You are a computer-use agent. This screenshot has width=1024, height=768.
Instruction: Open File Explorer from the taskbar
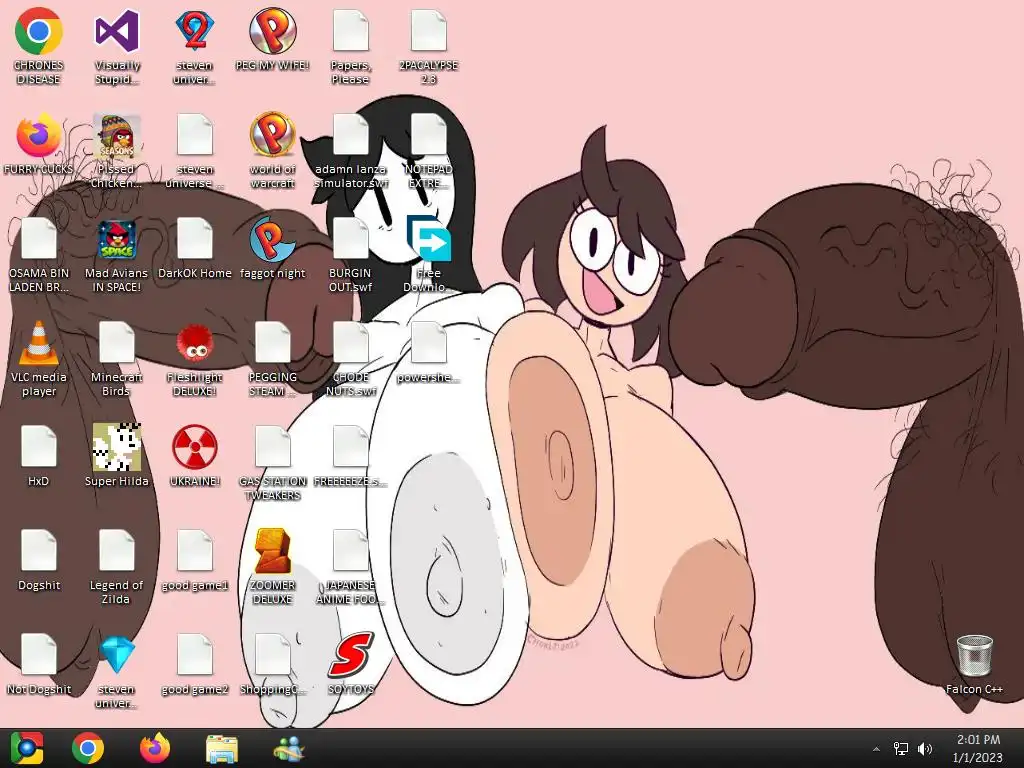click(221, 748)
